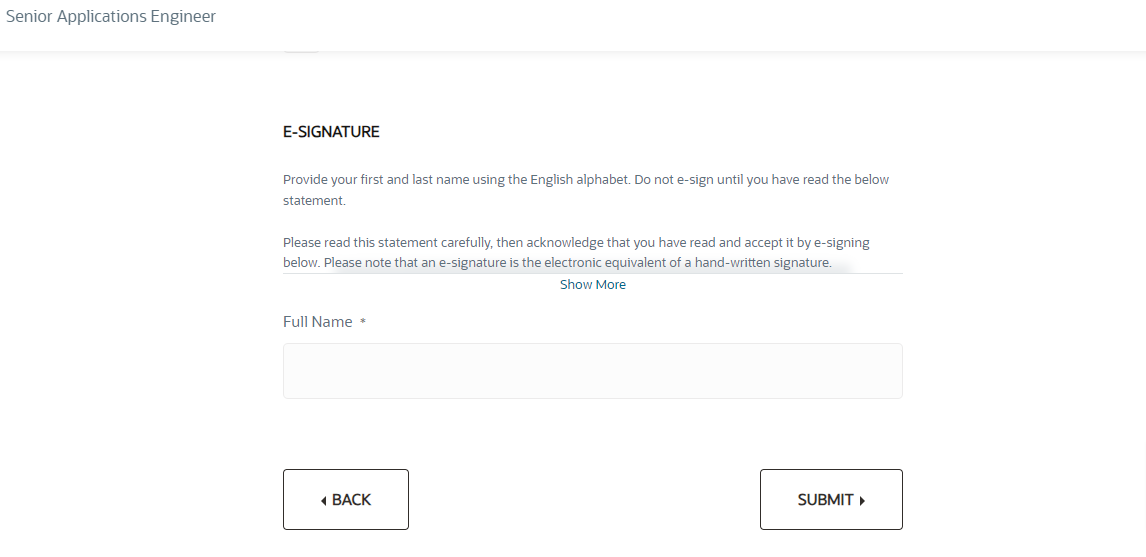Click the left arrow icon on BACK button
This screenshot has height=557, width=1146.
click(x=324, y=501)
